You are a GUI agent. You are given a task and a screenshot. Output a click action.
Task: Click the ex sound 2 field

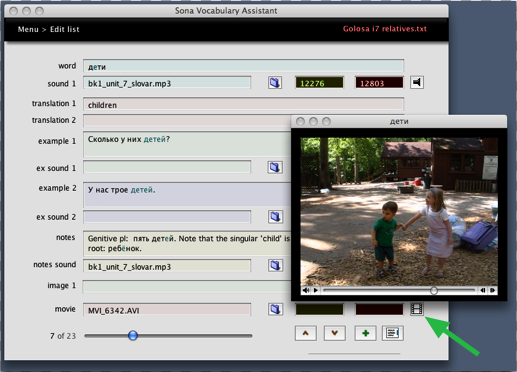(x=167, y=217)
